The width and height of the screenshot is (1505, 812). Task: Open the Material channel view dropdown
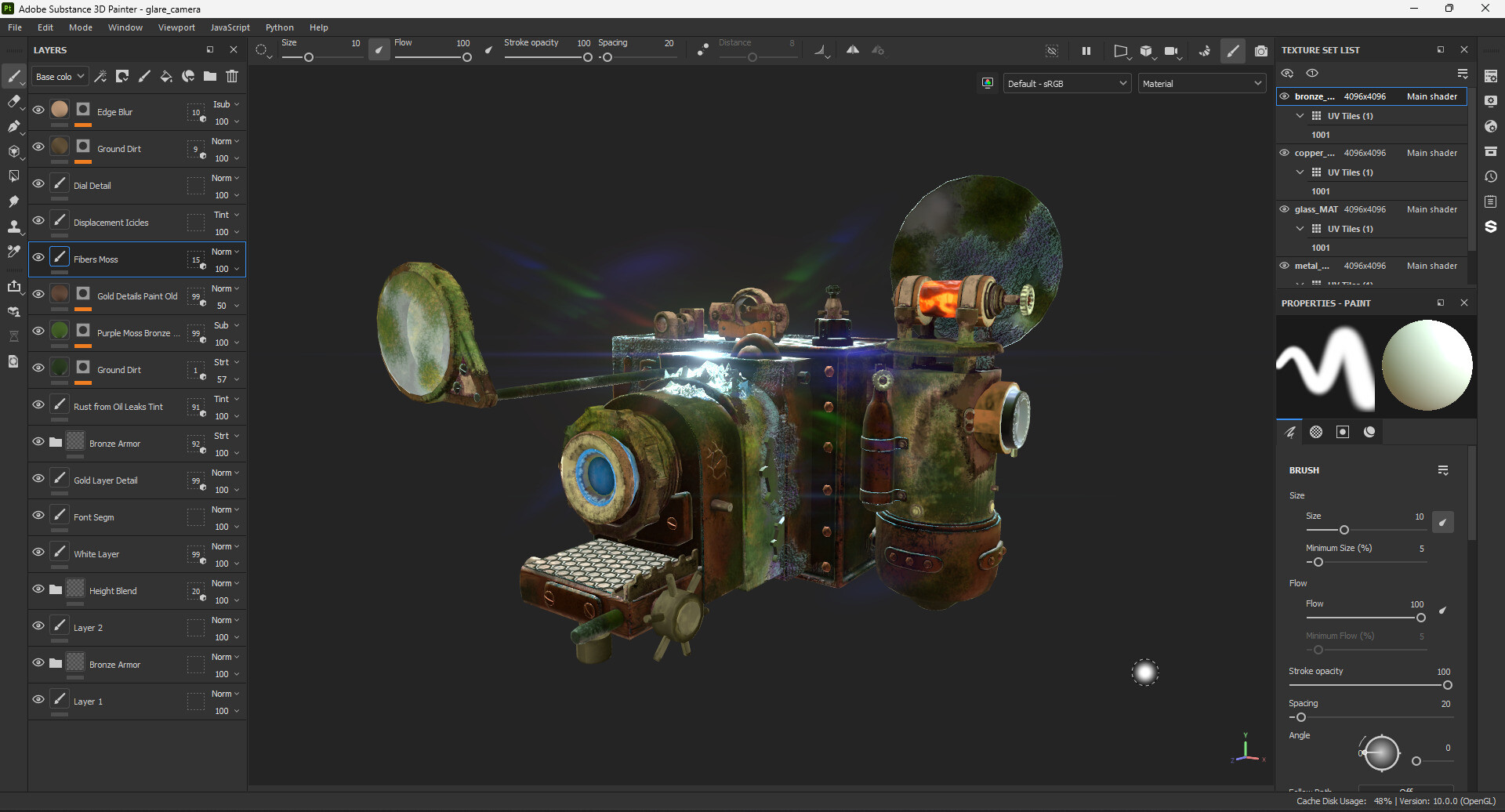1202,83
